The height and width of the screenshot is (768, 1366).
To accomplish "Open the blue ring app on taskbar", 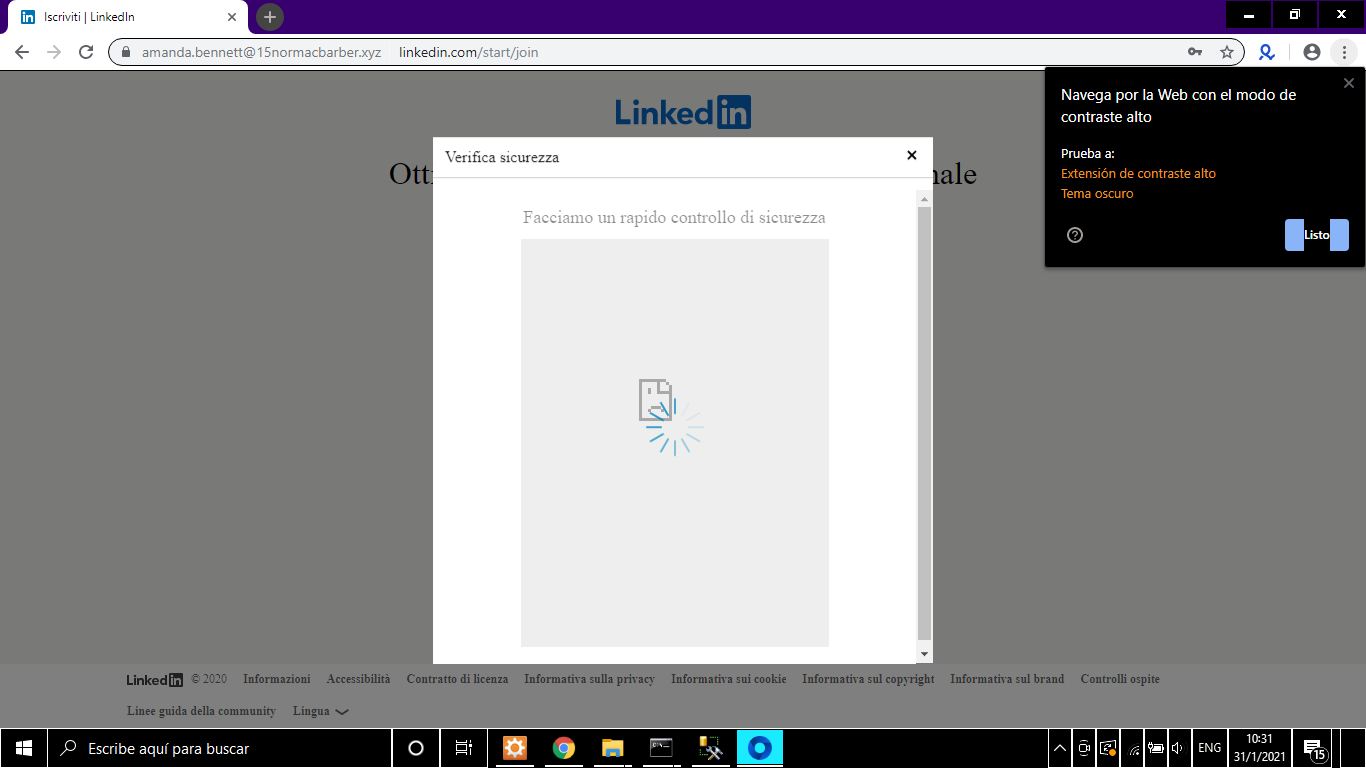I will (x=760, y=748).
